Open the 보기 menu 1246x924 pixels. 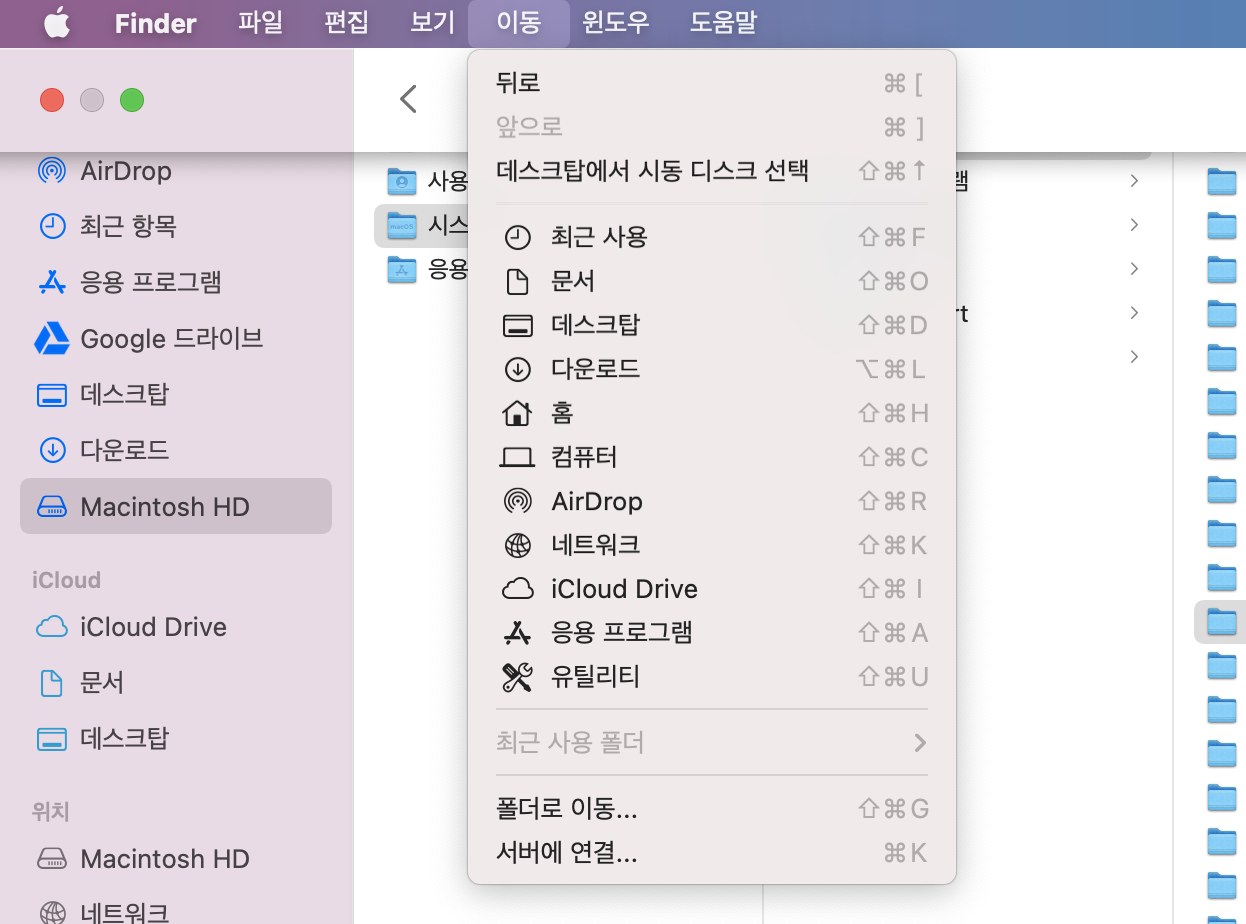[433, 23]
